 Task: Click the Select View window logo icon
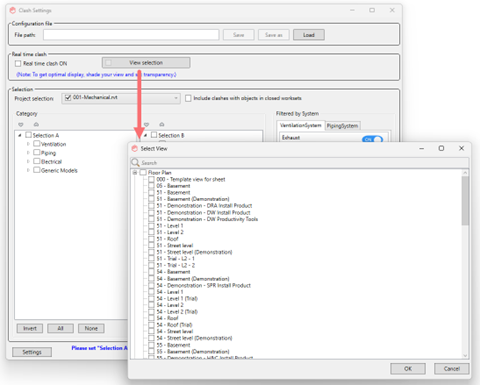click(x=135, y=148)
